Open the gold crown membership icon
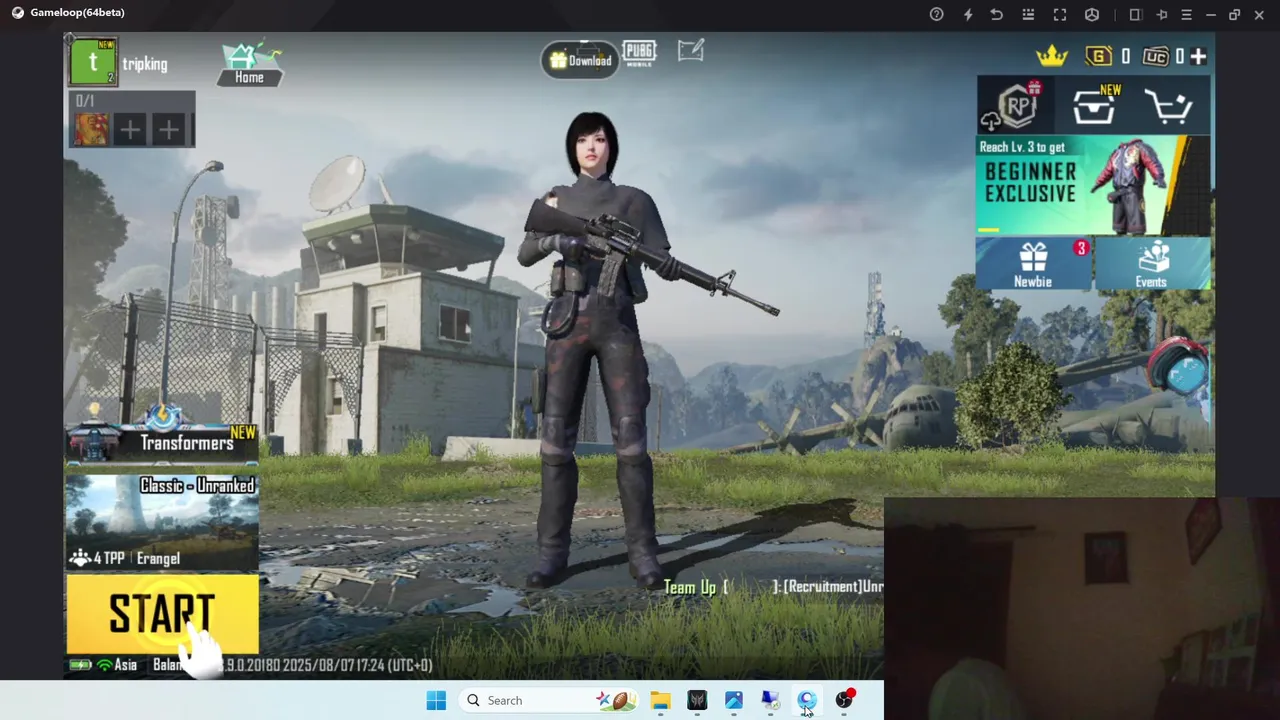Image resolution: width=1280 pixels, height=720 pixels. [1051, 56]
